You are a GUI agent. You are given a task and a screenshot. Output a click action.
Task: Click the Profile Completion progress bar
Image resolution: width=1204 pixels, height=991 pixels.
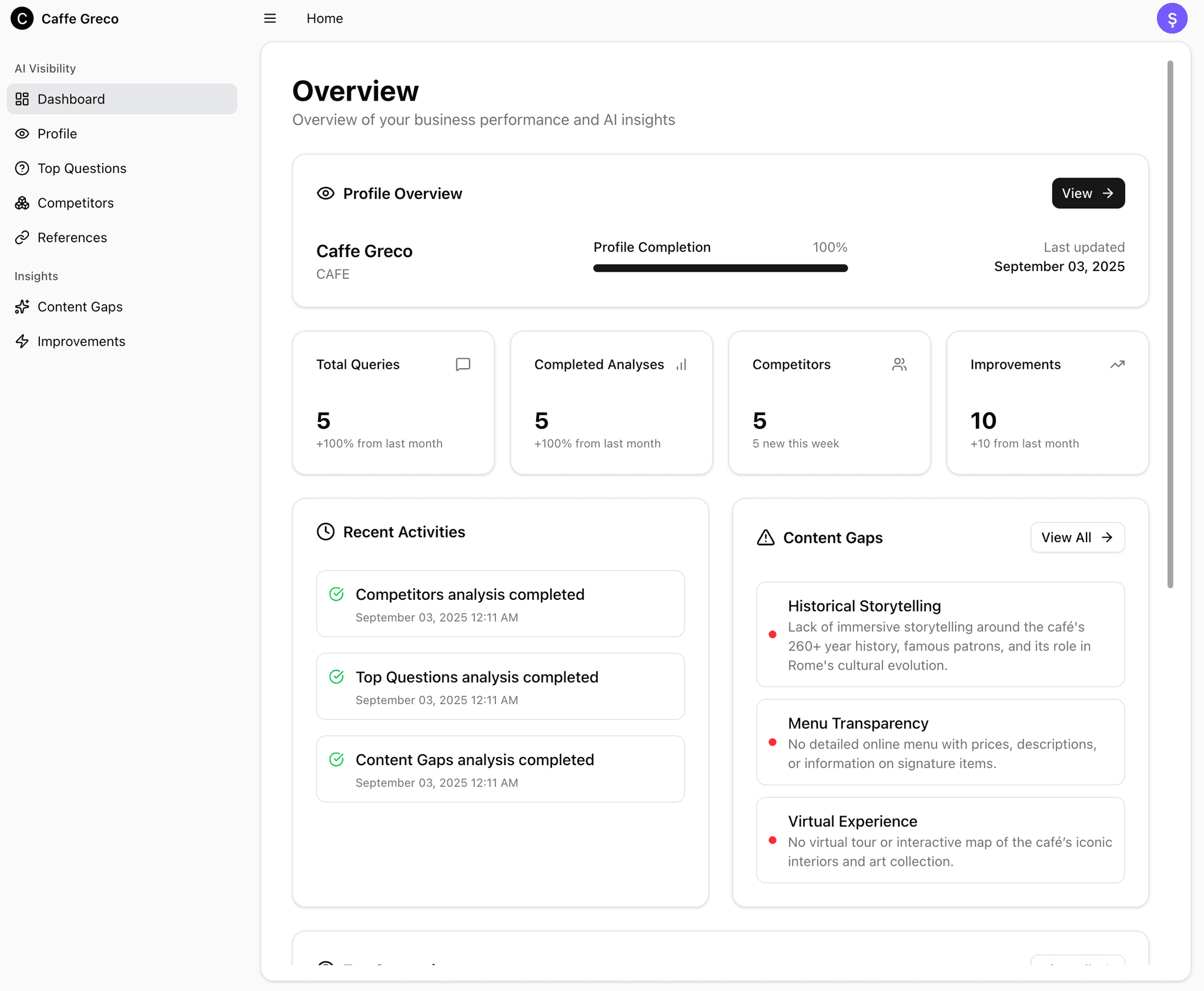coord(720,268)
